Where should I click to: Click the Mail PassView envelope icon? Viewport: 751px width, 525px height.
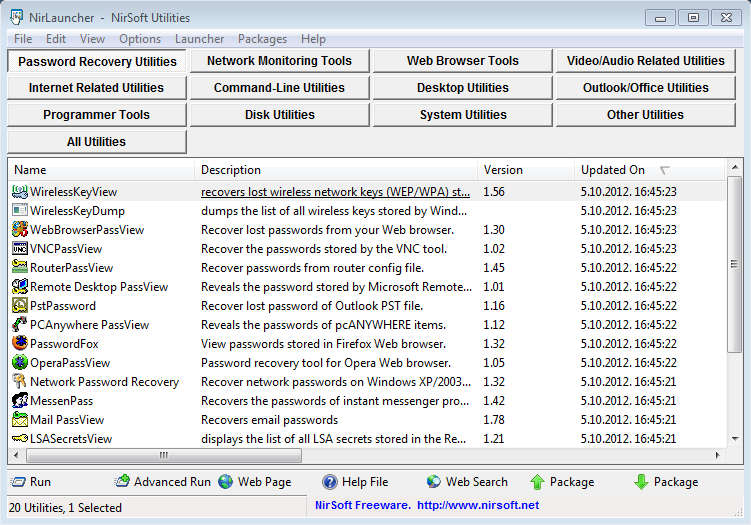[19, 420]
